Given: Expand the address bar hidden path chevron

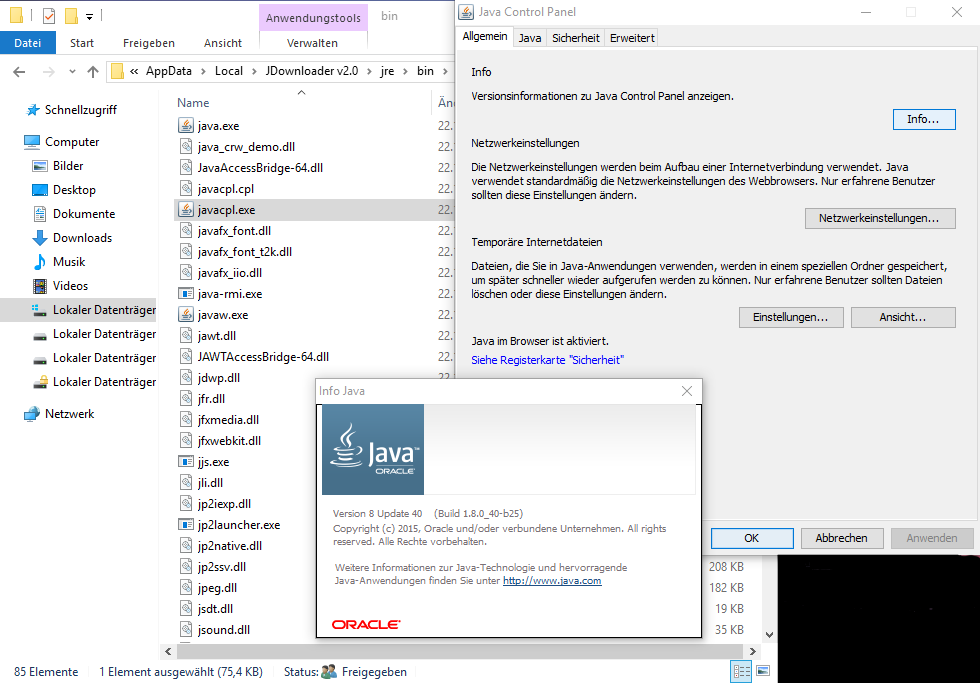Looking at the screenshot, I should click(x=134, y=71).
